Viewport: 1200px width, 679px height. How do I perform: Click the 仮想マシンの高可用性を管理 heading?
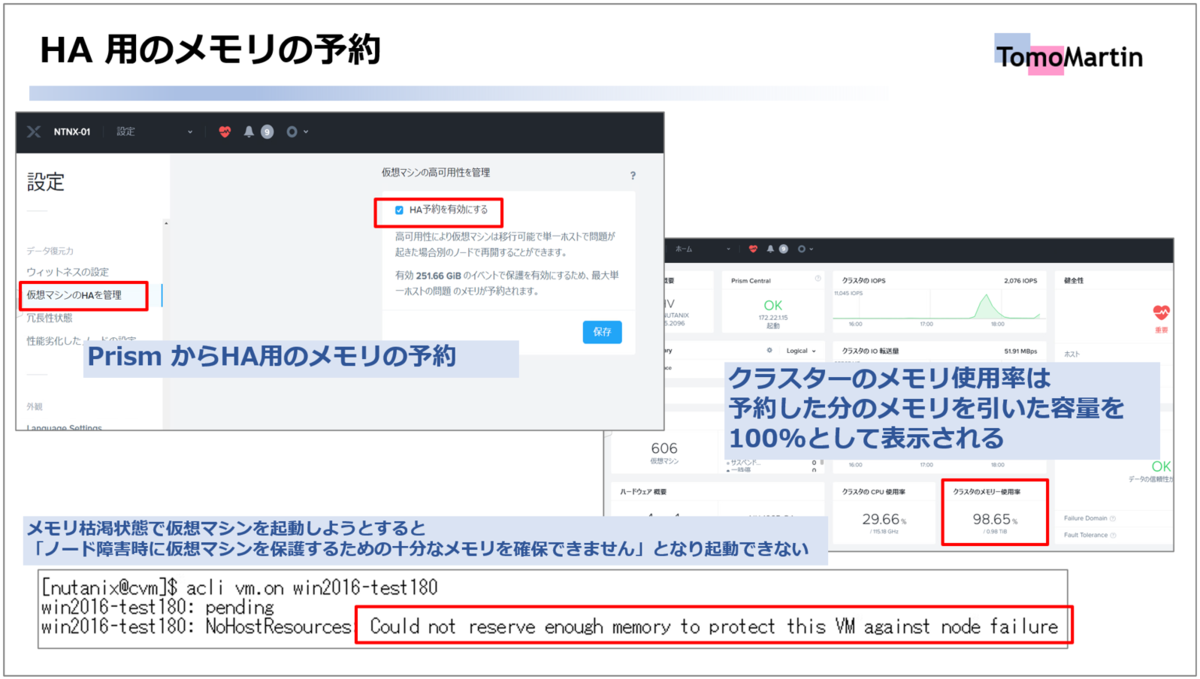pos(436,172)
